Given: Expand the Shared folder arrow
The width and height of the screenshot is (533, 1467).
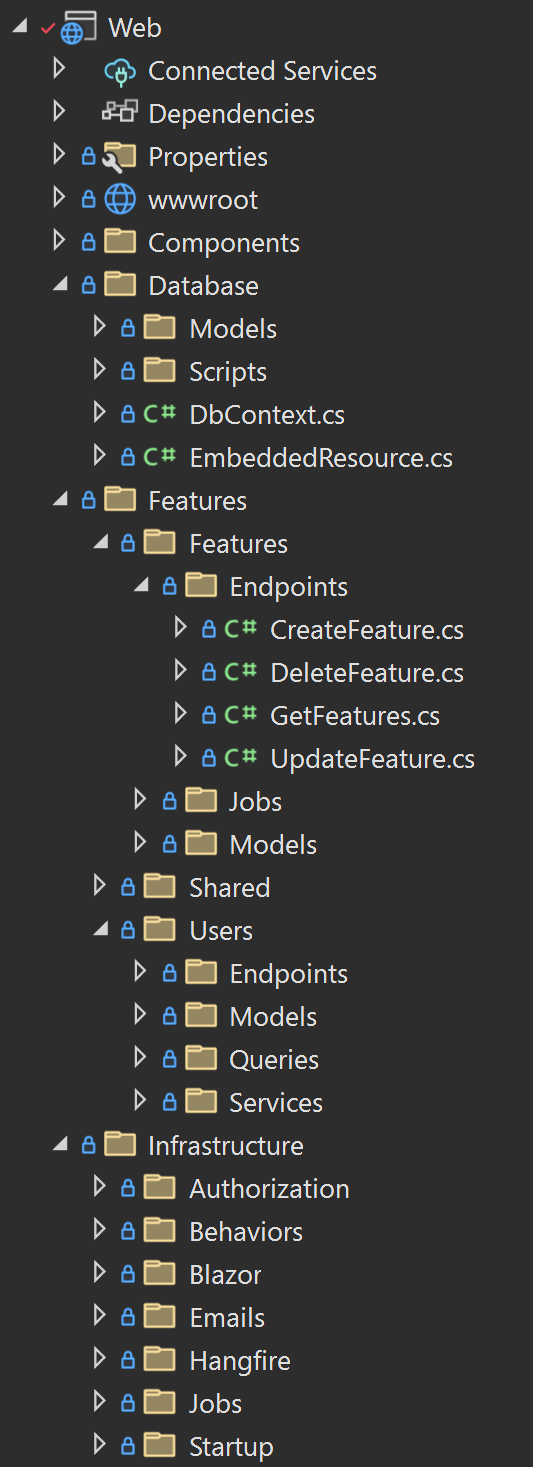Looking at the screenshot, I should (99, 886).
